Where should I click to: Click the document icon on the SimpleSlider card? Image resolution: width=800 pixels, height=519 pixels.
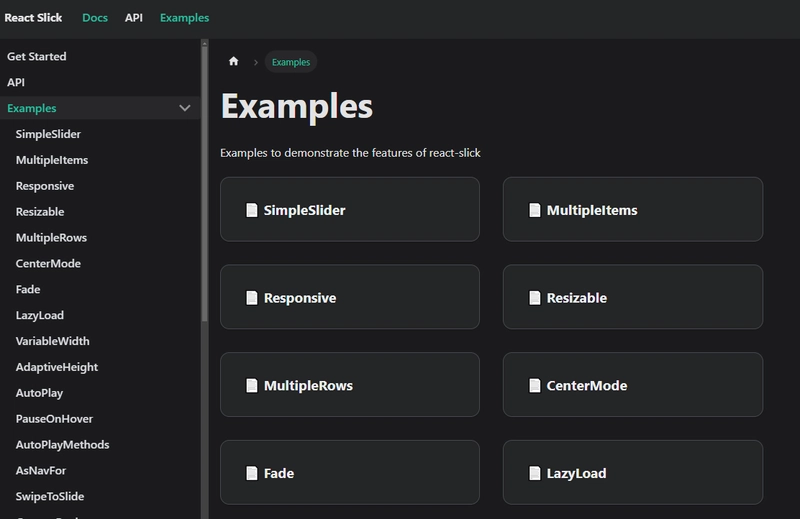tap(252, 210)
